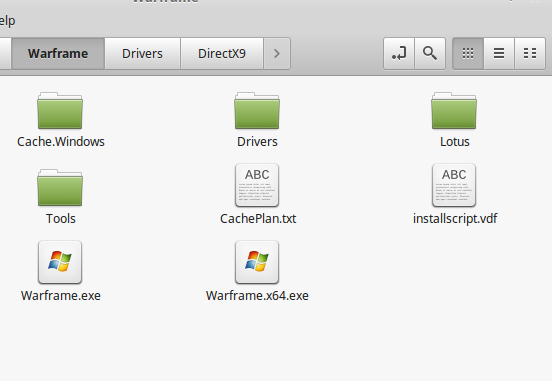Click the Drivers folder name label
The width and height of the screenshot is (552, 381).
257,142
